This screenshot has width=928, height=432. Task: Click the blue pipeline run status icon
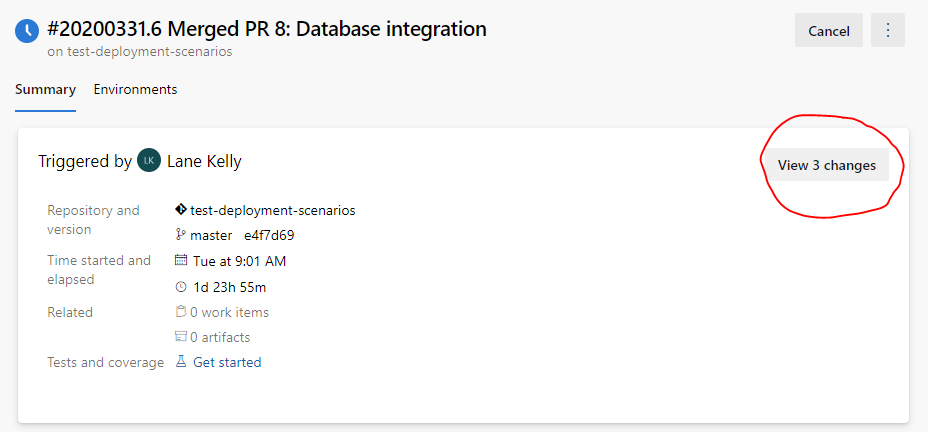[x=27, y=31]
